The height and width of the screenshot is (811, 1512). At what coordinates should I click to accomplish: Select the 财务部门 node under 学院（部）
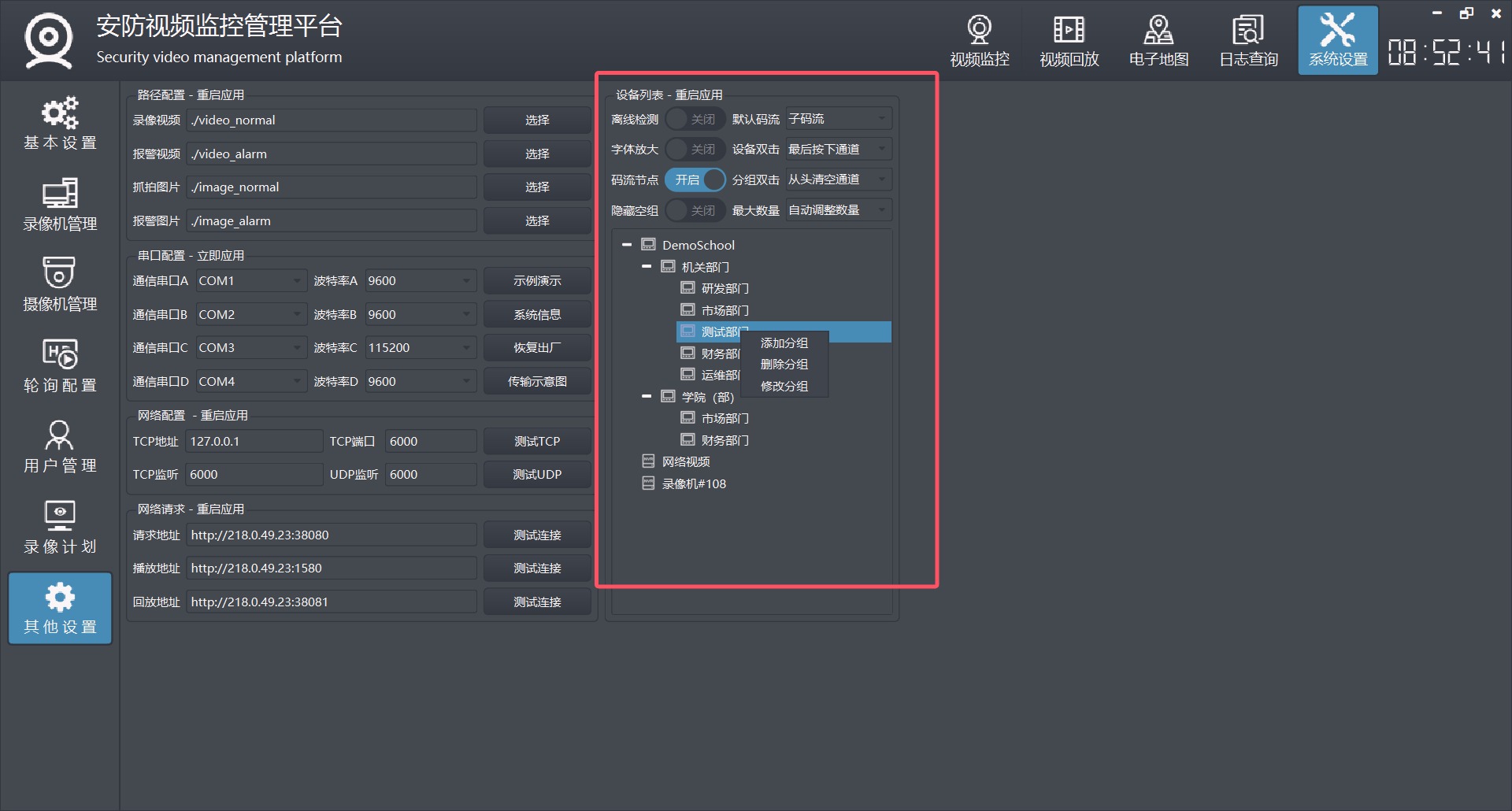(724, 440)
